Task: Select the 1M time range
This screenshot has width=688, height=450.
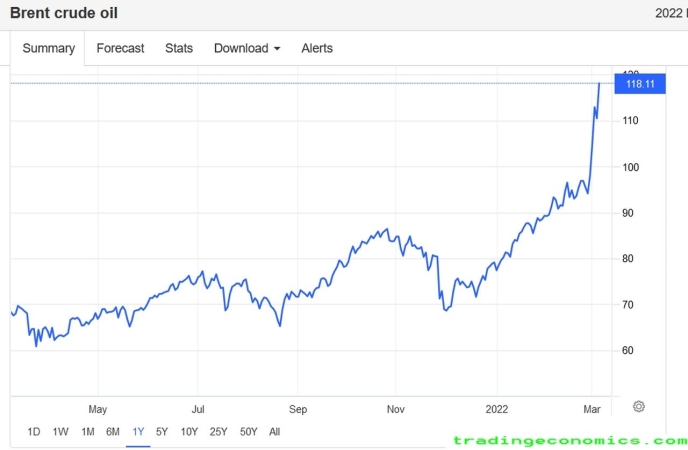Action: (87, 432)
